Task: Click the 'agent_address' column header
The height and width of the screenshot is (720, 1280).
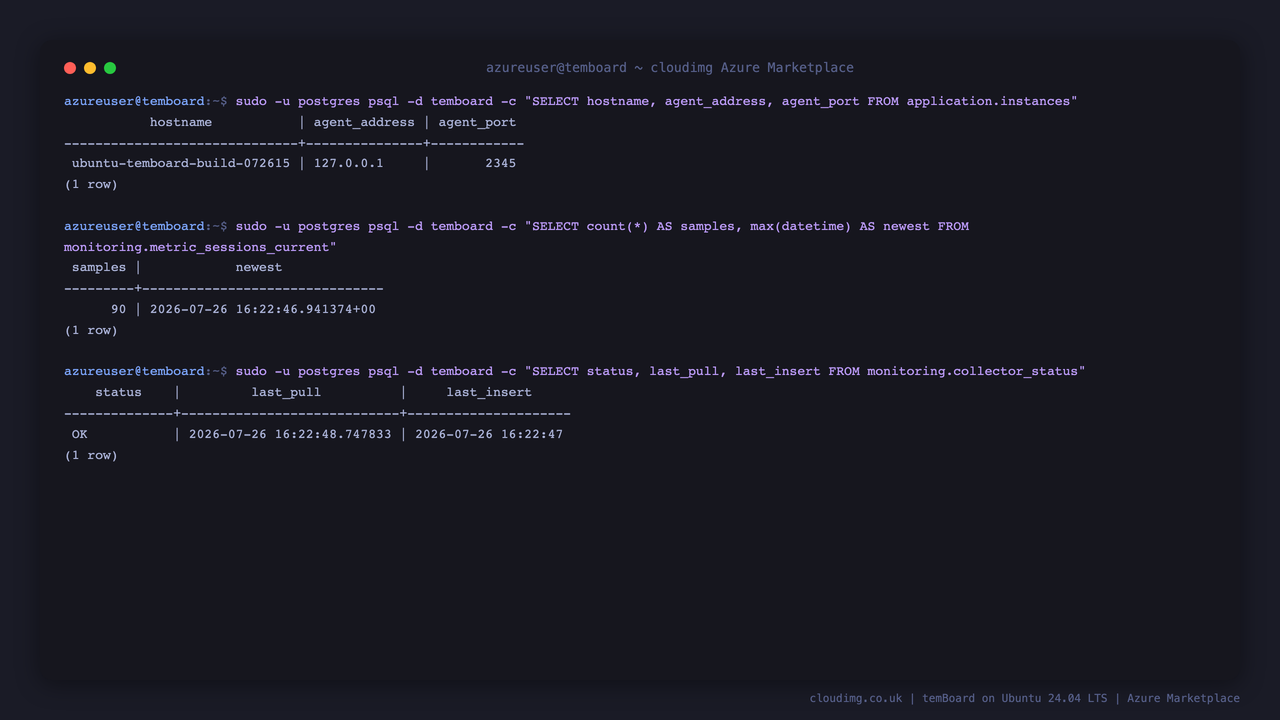Action: pyautogui.click(x=364, y=122)
